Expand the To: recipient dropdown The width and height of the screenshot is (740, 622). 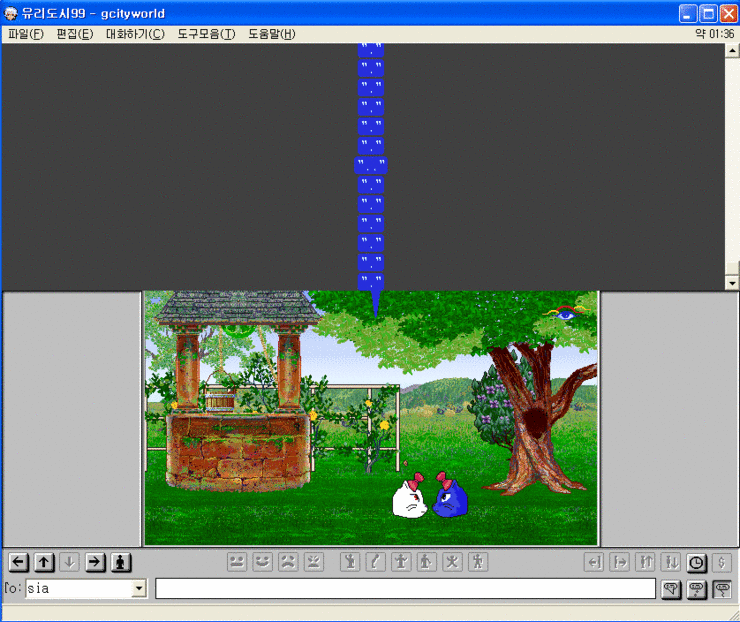[x=139, y=589]
